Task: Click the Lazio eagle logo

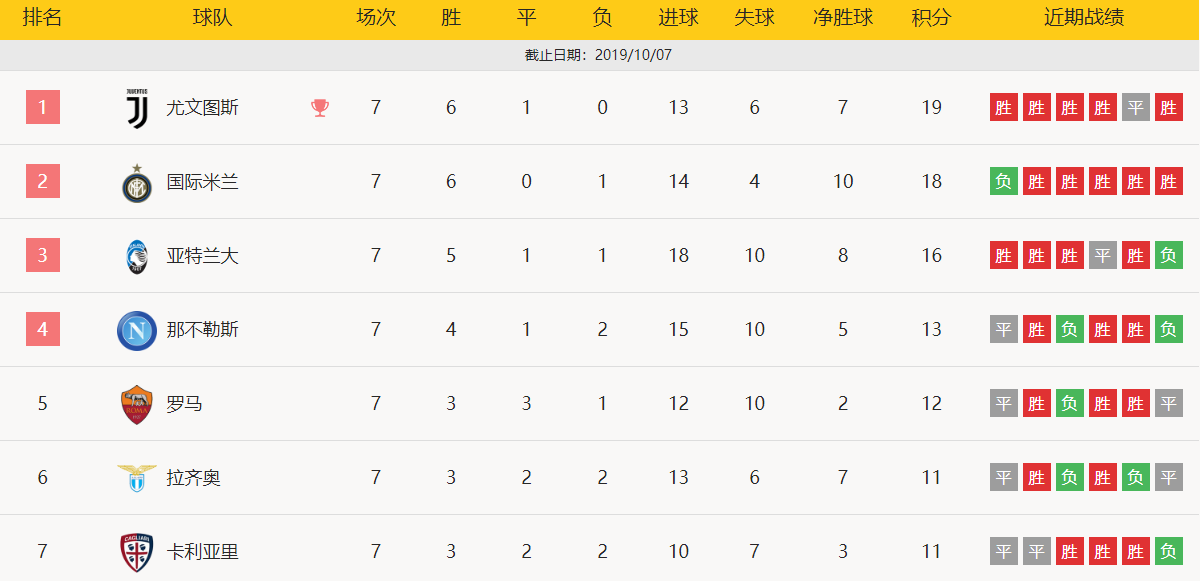Action: point(137,478)
